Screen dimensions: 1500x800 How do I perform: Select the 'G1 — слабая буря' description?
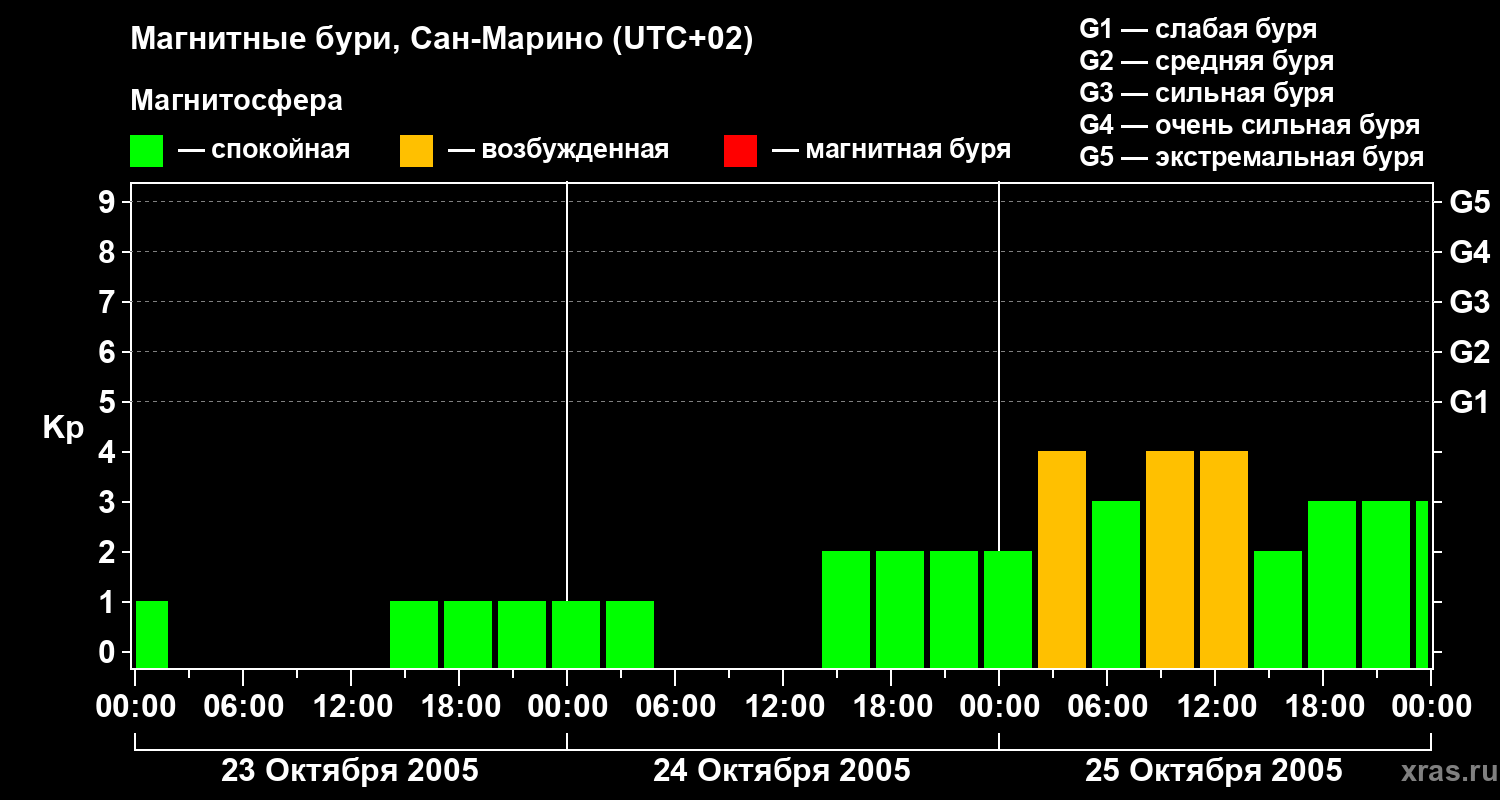point(1198,29)
